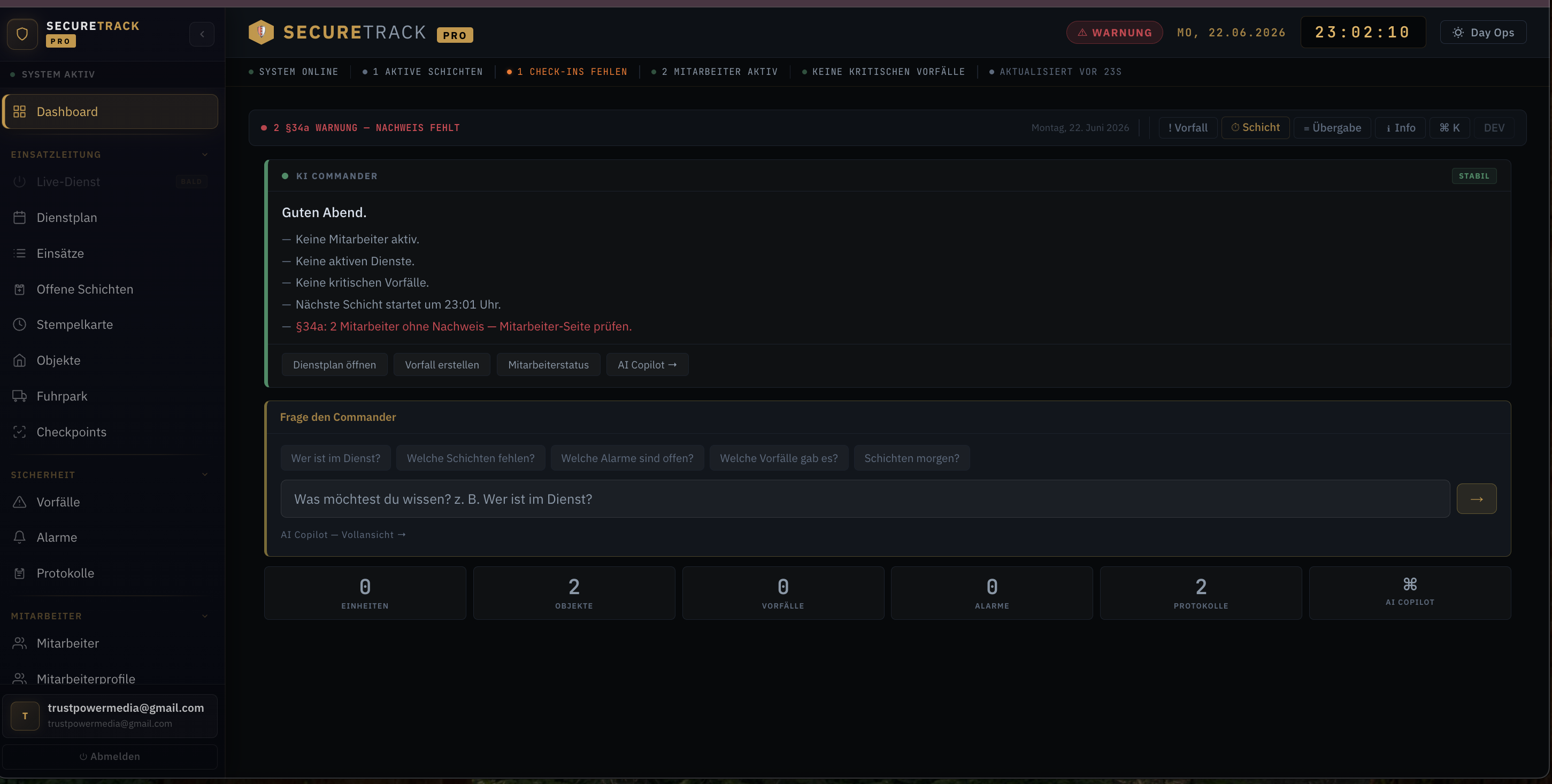Open AI Copilot from KI Commander

point(647,365)
